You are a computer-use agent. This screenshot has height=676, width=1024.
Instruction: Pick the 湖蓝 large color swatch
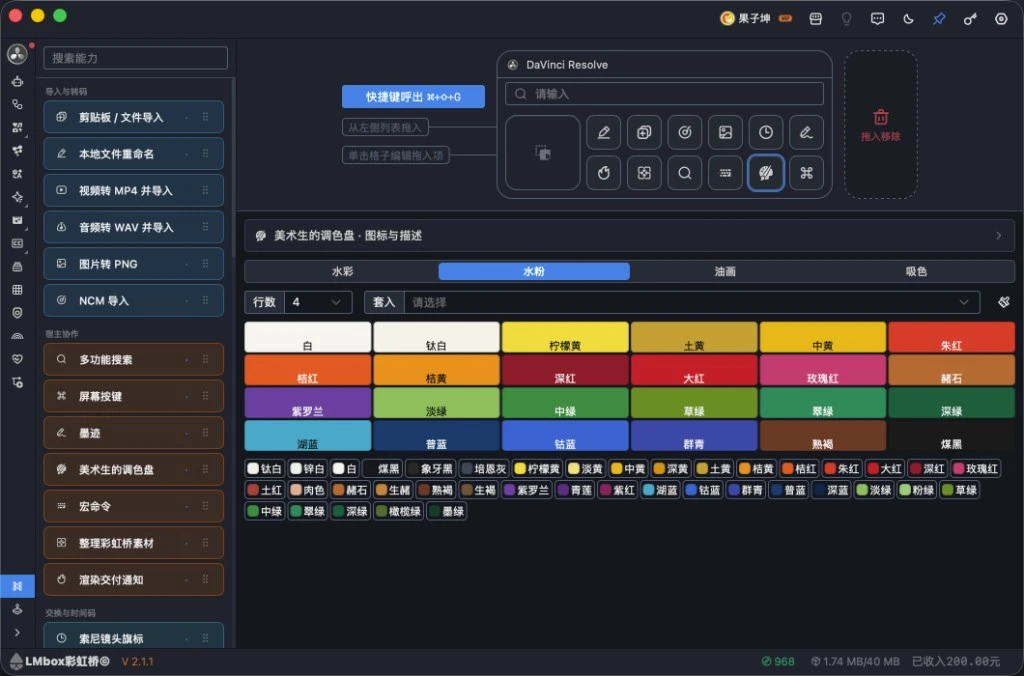[308, 436]
